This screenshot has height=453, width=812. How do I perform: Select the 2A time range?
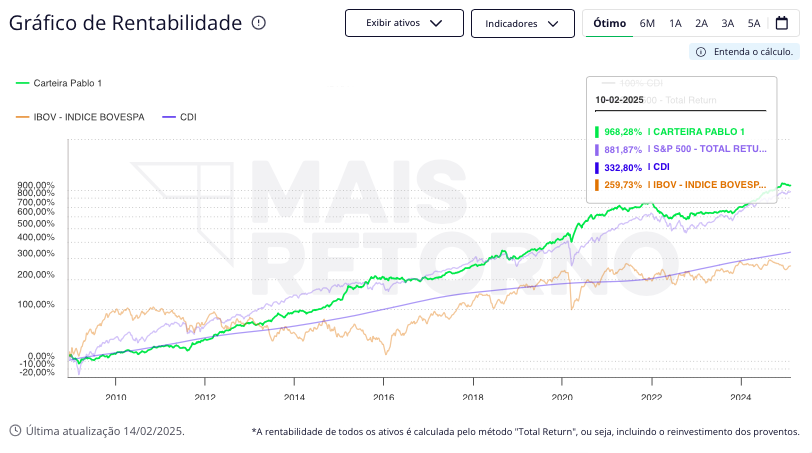701,23
